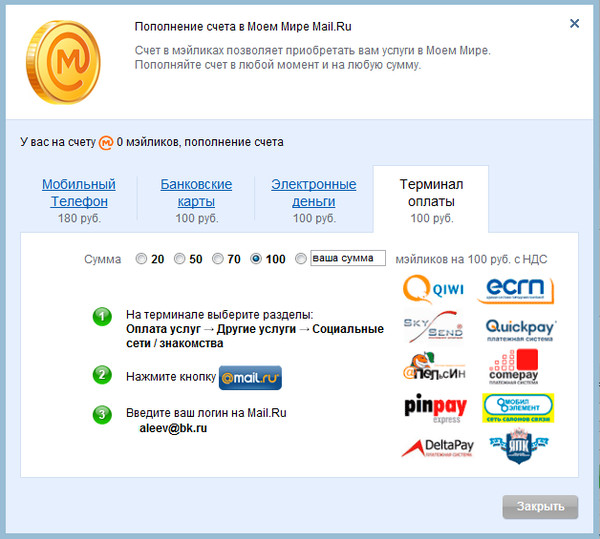Click the heading 'Пополнение счета в Моем Мире Mail.Ru'
Screen dimensions: 600x539
(243, 27)
